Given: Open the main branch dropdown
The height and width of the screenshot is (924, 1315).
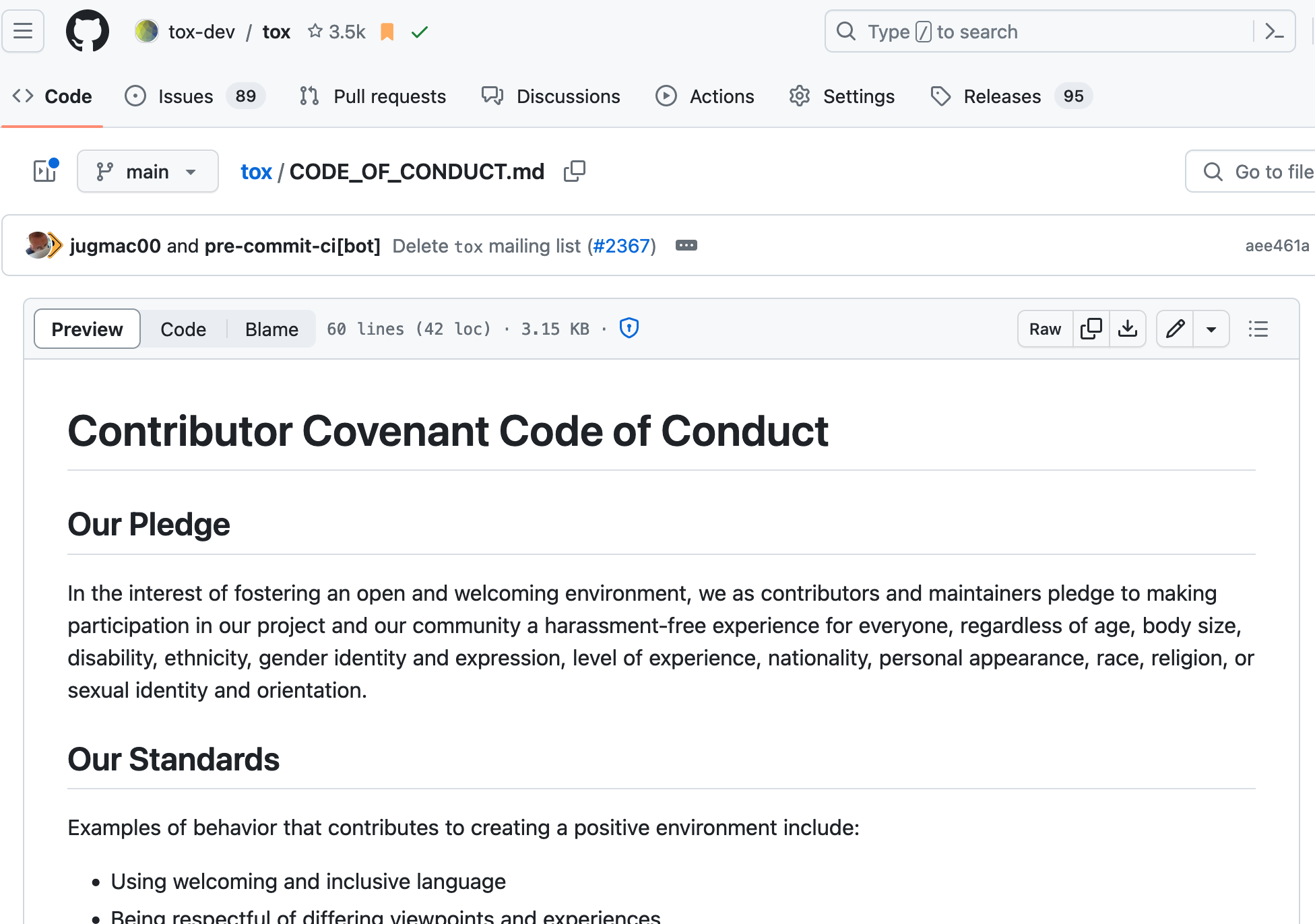Looking at the screenshot, I should click(148, 171).
